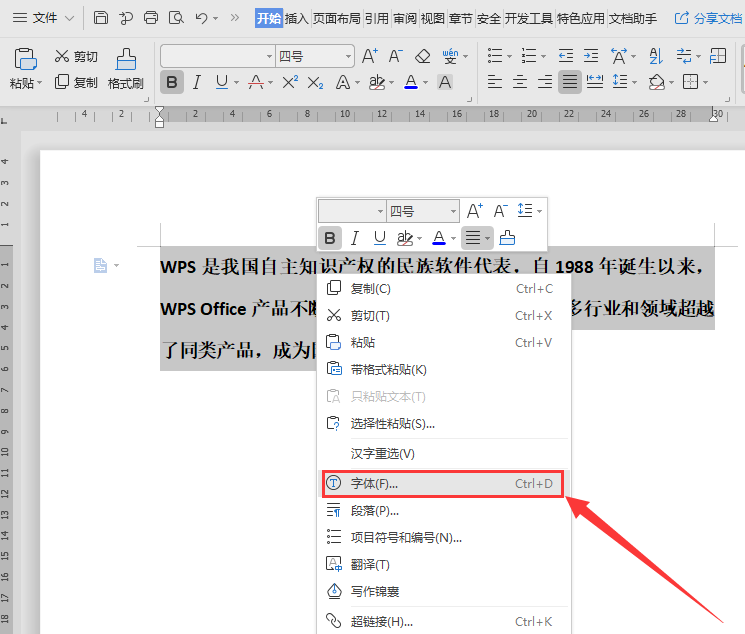This screenshot has width=745, height=634.
Task: Toggle Underline in floating mini toolbar
Action: tap(380, 237)
